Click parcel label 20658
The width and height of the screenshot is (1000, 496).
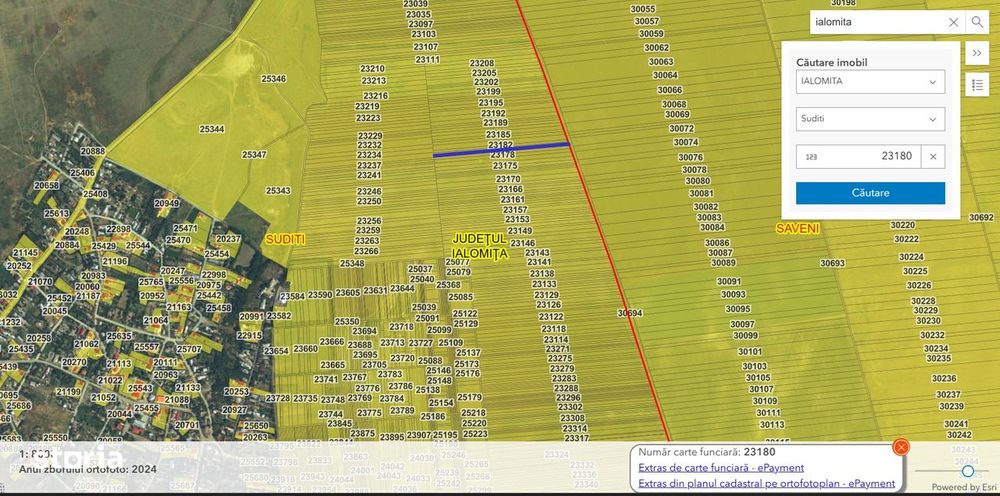click(47, 186)
